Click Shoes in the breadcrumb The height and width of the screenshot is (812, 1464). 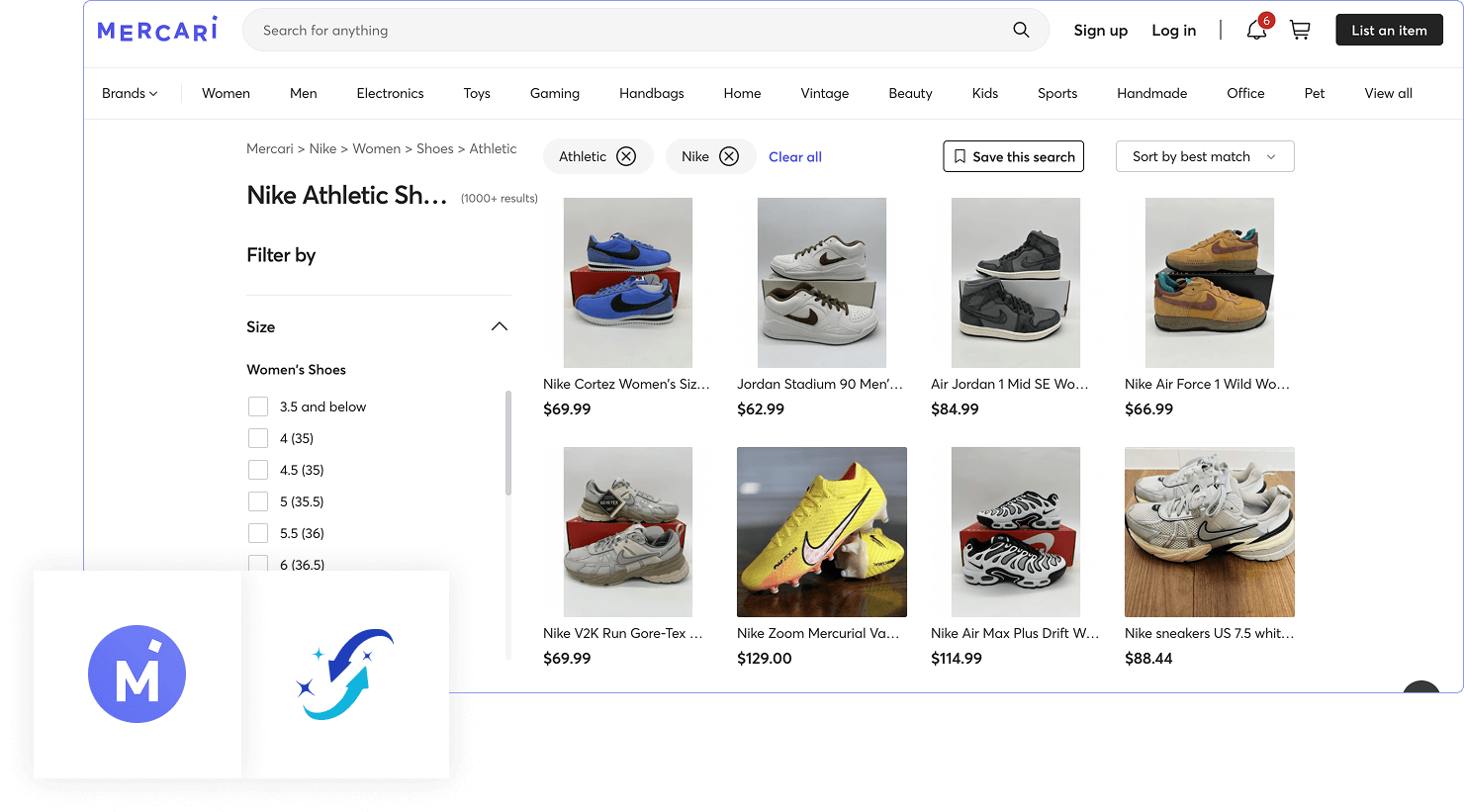[434, 148]
